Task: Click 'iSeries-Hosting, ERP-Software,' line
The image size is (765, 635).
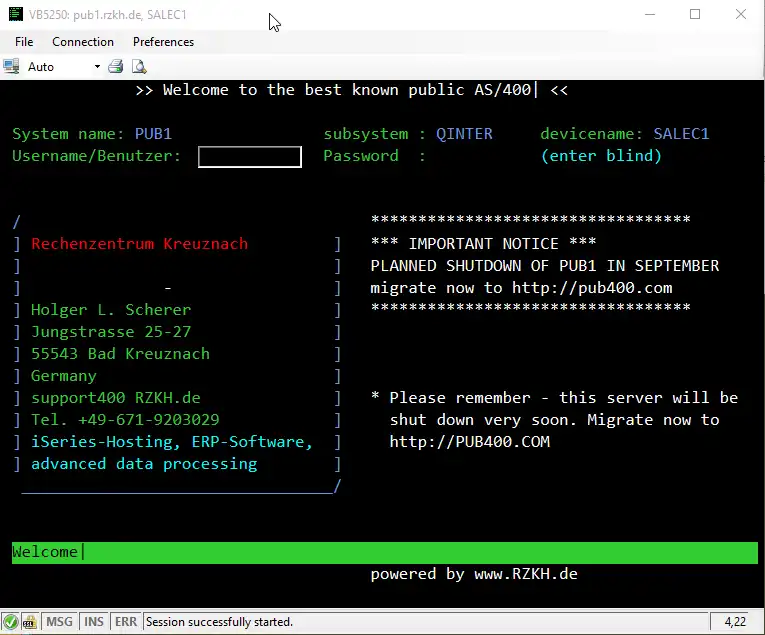Action: [x=172, y=442]
